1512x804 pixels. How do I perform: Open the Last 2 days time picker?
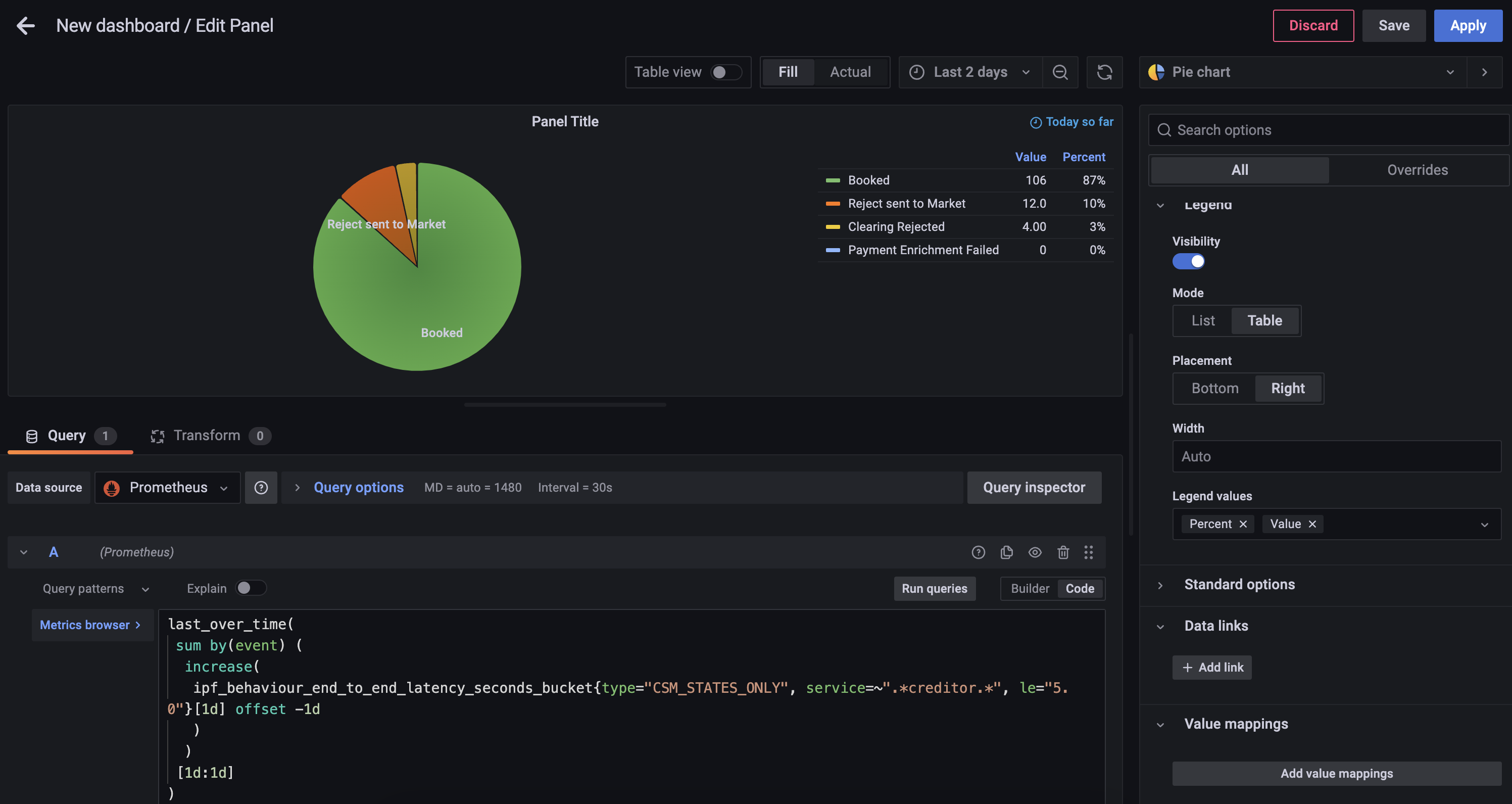(969, 72)
